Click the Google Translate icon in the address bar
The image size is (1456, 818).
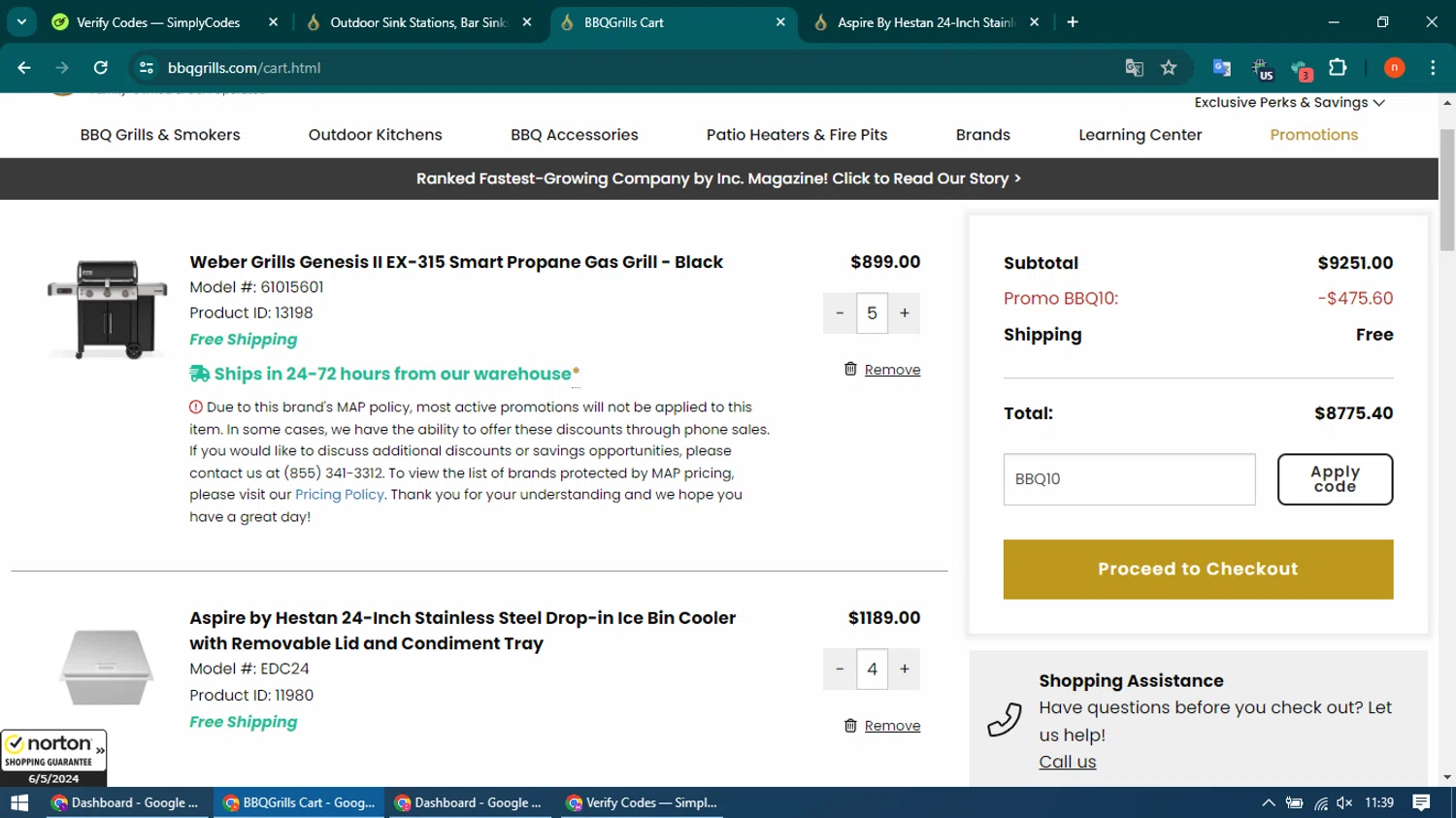[1134, 68]
